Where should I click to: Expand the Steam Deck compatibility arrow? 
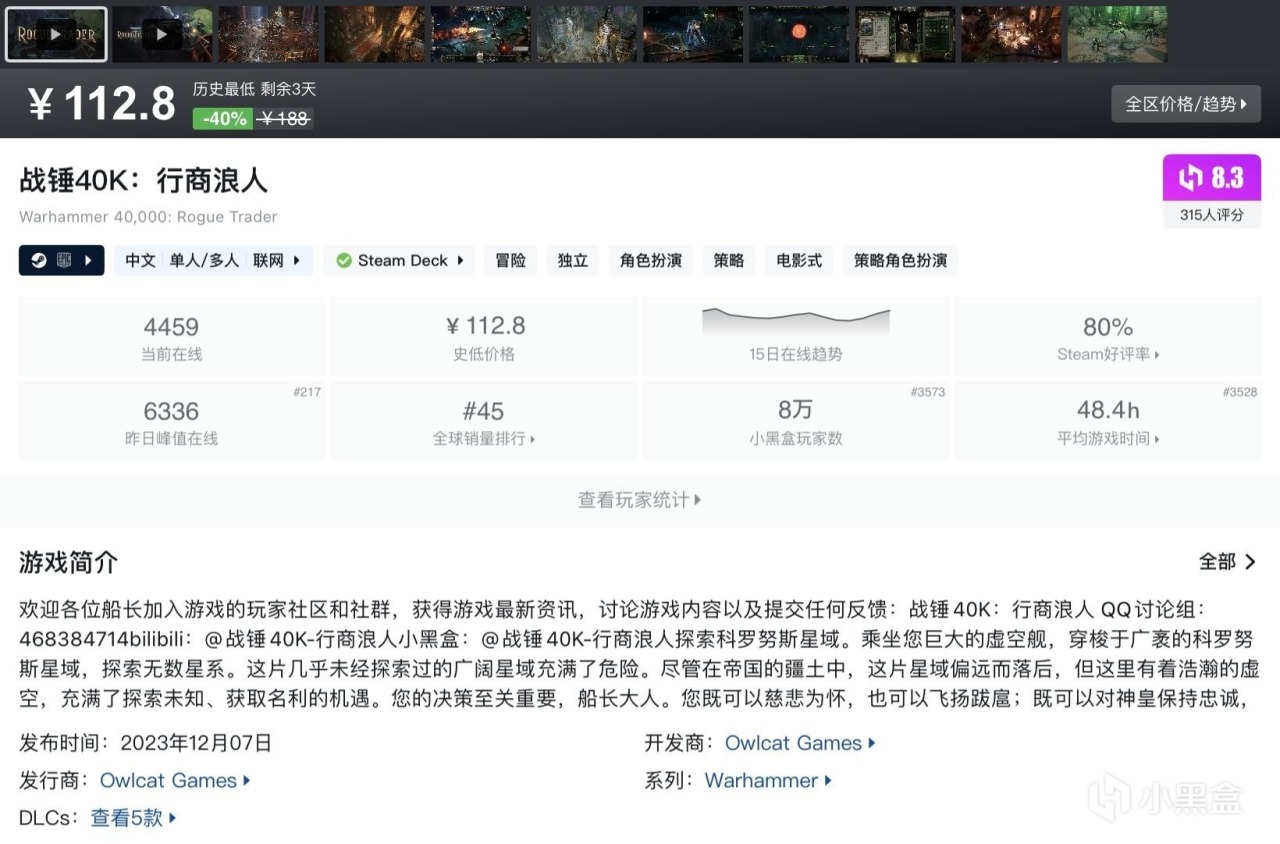click(461, 261)
